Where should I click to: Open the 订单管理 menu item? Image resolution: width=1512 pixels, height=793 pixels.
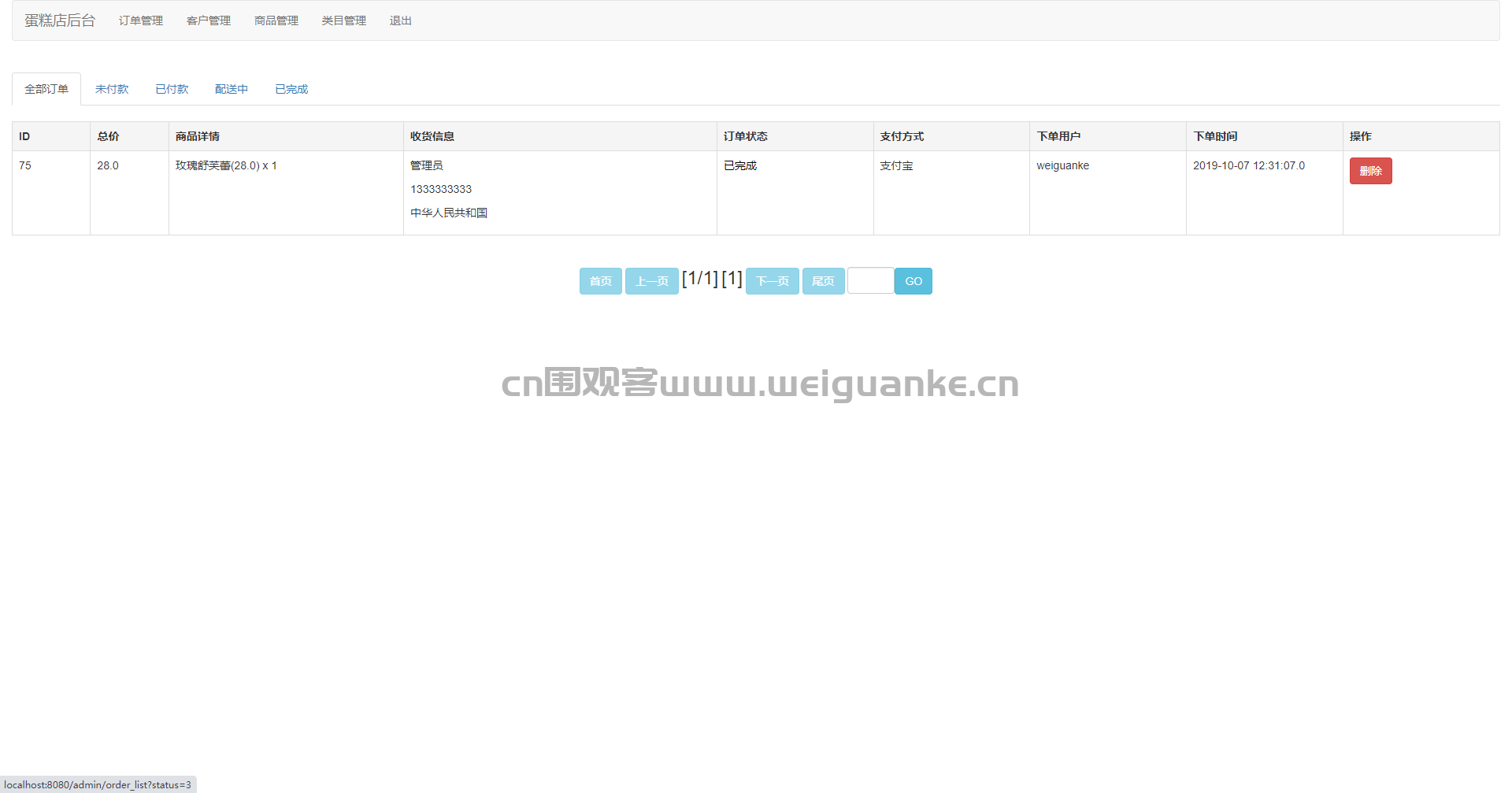(x=141, y=20)
